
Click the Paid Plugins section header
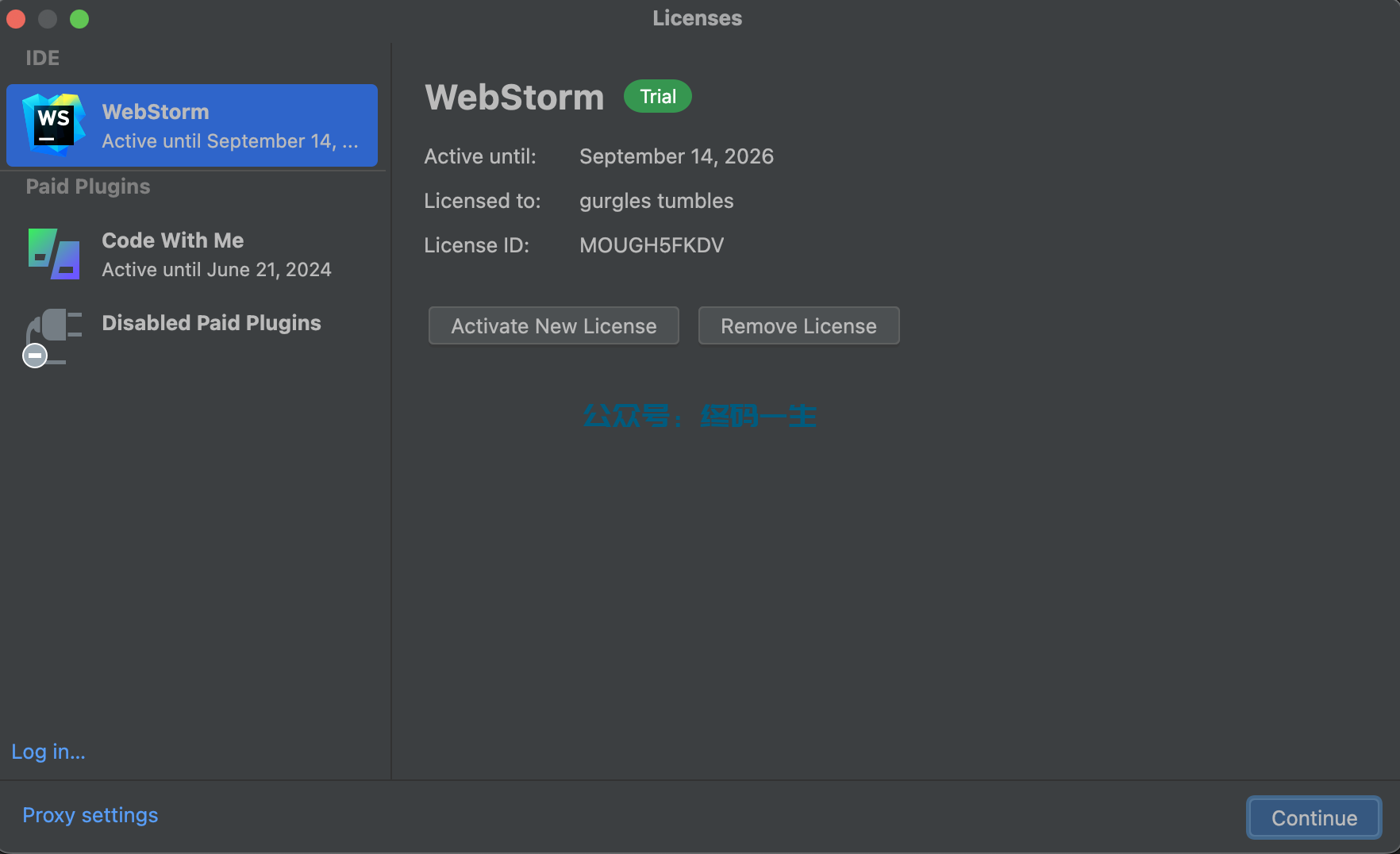(x=88, y=187)
